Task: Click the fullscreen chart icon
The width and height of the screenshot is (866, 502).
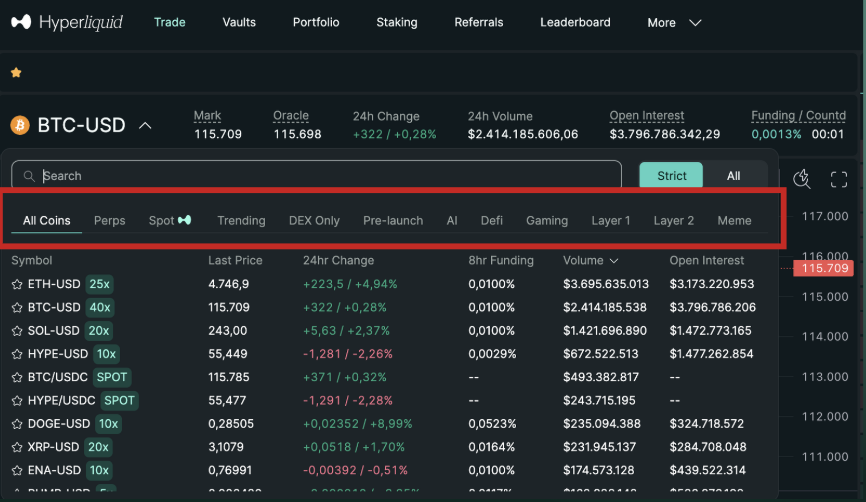Action: tap(839, 179)
